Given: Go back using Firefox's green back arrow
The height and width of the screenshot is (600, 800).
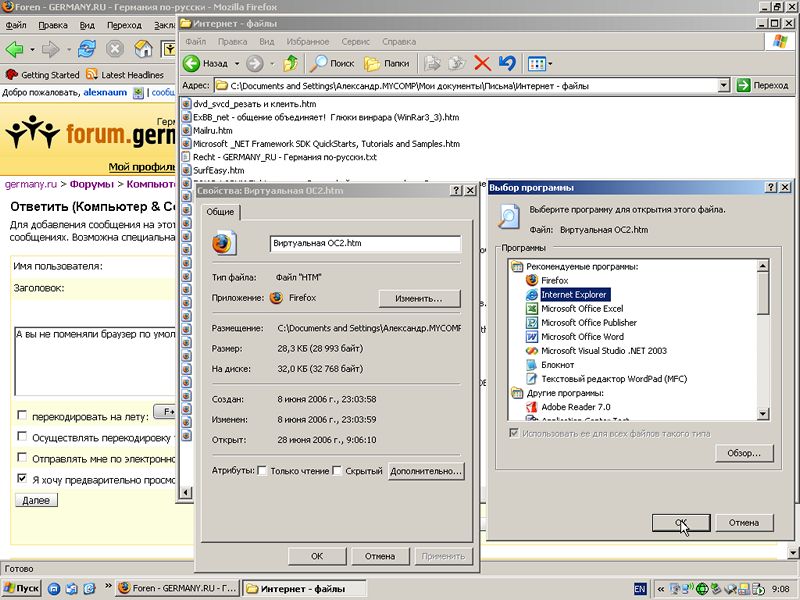Looking at the screenshot, I should pyautogui.click(x=14, y=49).
